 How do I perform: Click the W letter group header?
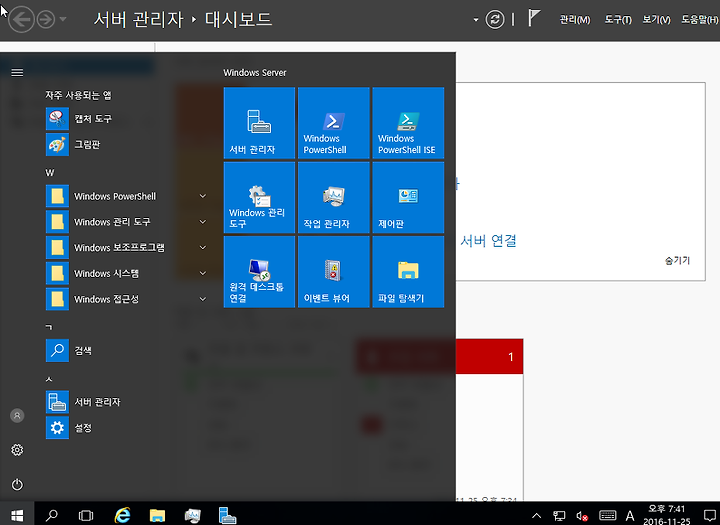click(50, 173)
